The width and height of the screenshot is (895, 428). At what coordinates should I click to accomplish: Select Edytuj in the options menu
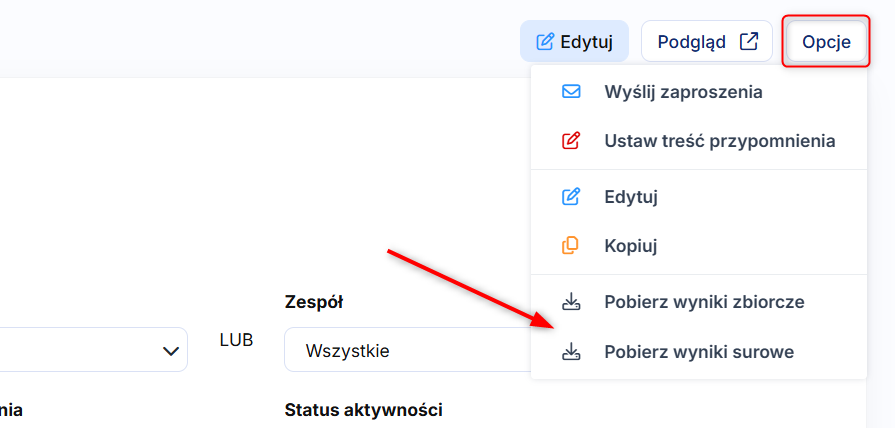631,197
